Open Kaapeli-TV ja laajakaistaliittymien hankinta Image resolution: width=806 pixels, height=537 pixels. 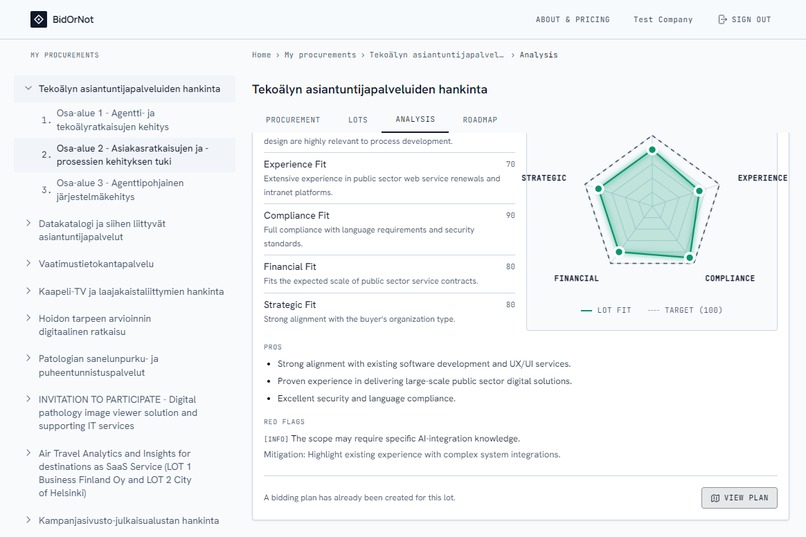coord(131,291)
